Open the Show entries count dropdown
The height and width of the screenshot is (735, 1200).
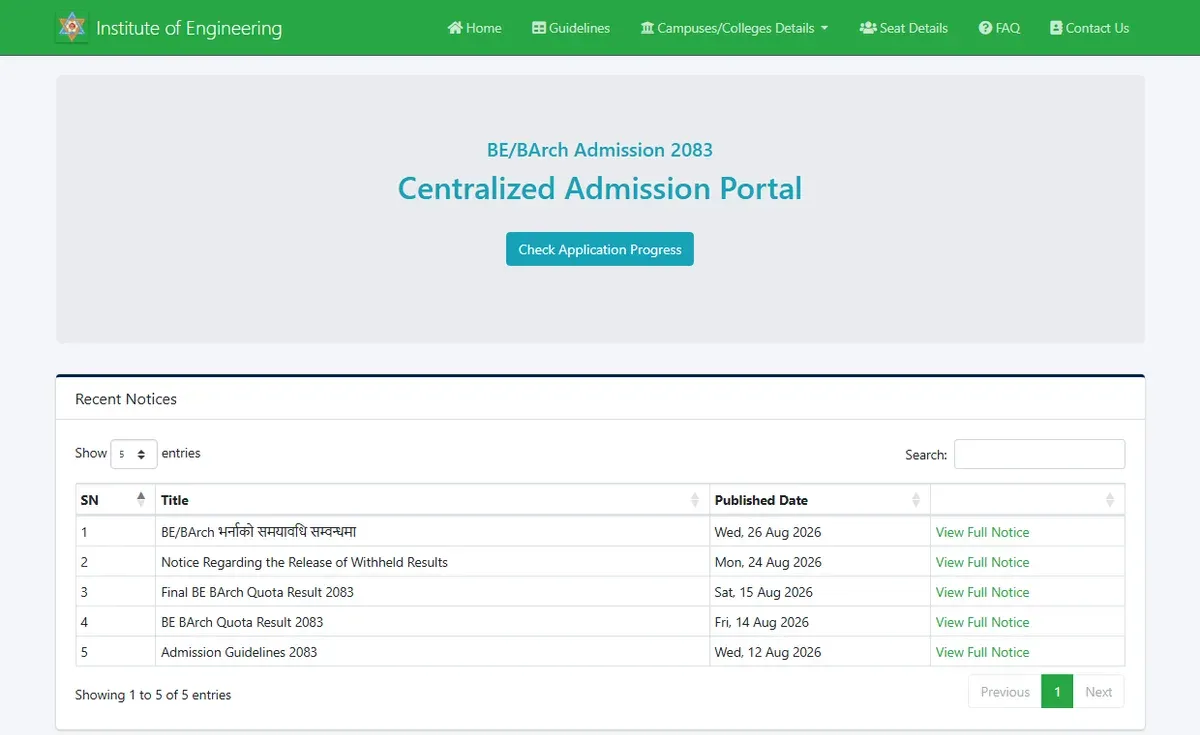(134, 454)
